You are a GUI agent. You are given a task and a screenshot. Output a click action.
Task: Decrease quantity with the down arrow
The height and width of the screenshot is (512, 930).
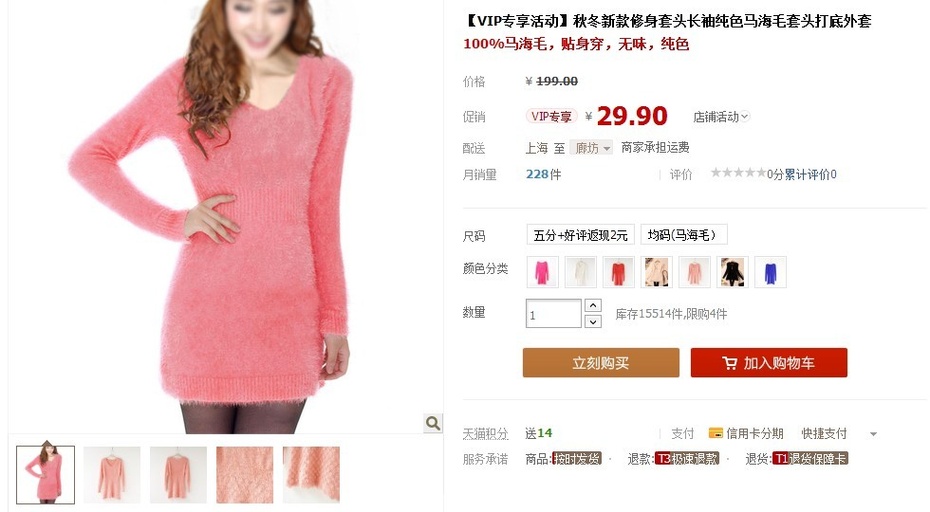pyautogui.click(x=593, y=322)
